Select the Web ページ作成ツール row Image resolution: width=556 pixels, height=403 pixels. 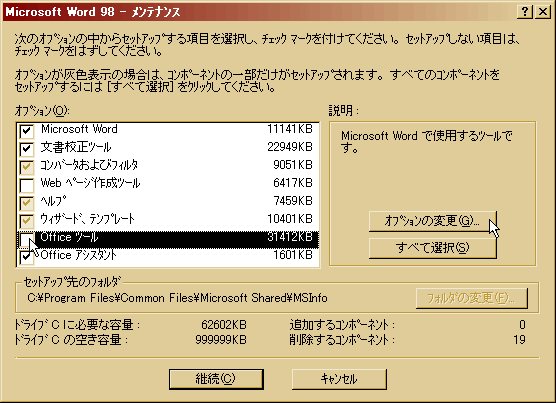(x=168, y=183)
